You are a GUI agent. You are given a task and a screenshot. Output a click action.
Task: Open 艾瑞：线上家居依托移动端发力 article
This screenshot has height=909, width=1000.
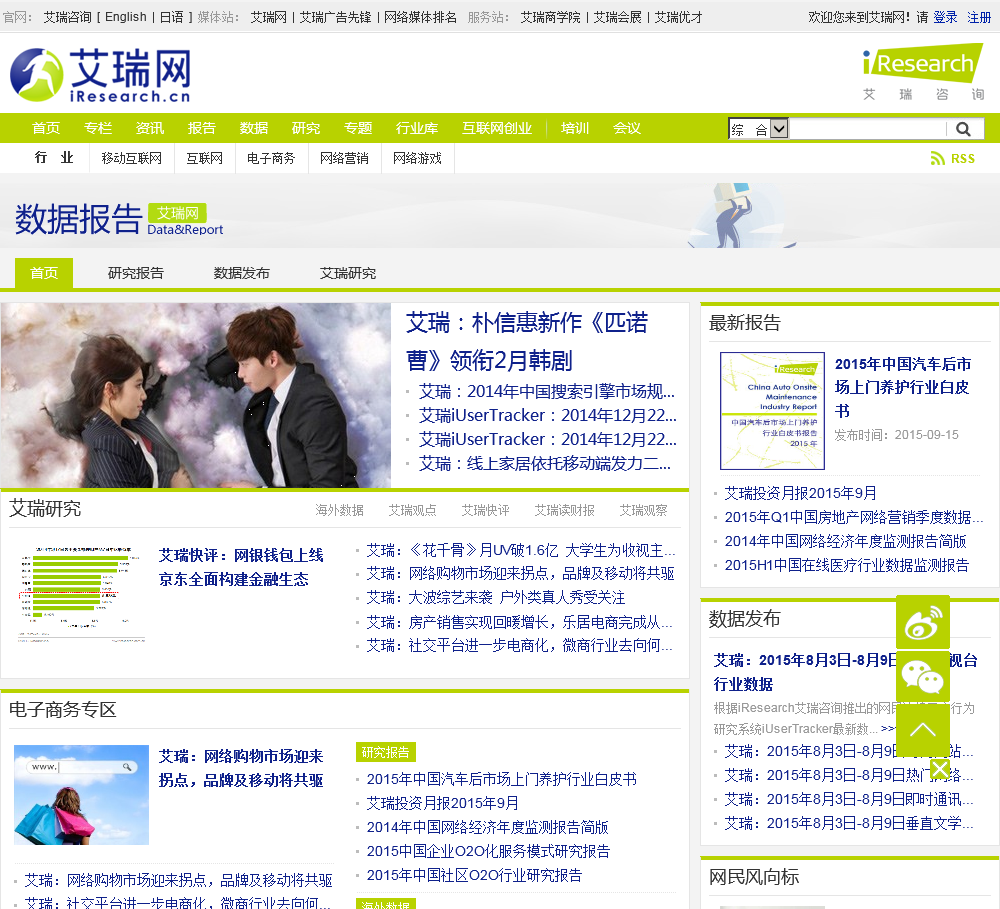tap(545, 464)
